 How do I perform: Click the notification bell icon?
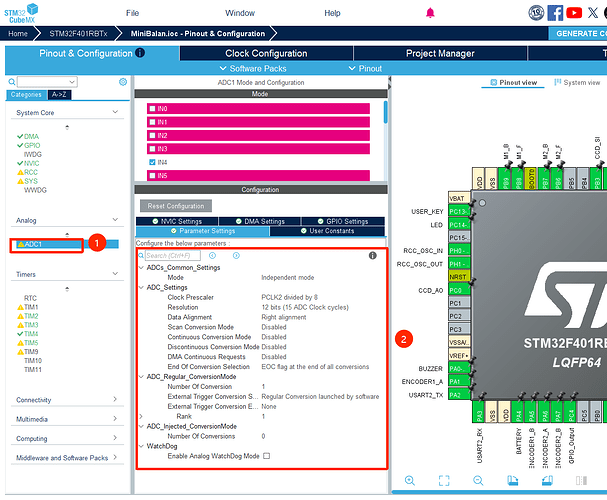click(x=430, y=13)
